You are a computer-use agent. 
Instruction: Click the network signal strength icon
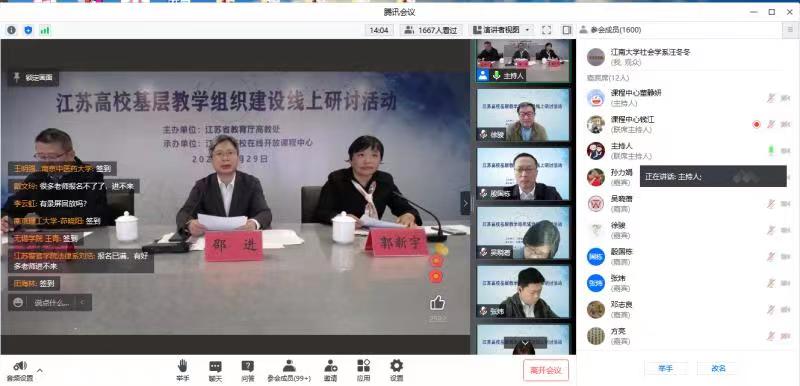45,30
